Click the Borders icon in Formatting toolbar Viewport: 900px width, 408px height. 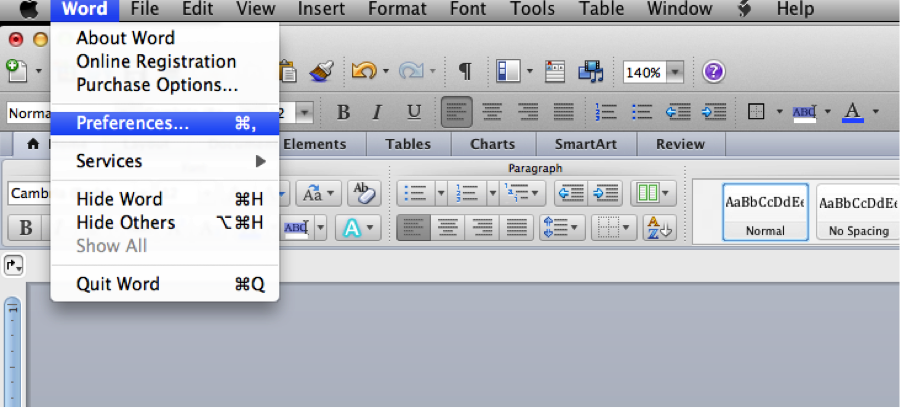click(757, 111)
